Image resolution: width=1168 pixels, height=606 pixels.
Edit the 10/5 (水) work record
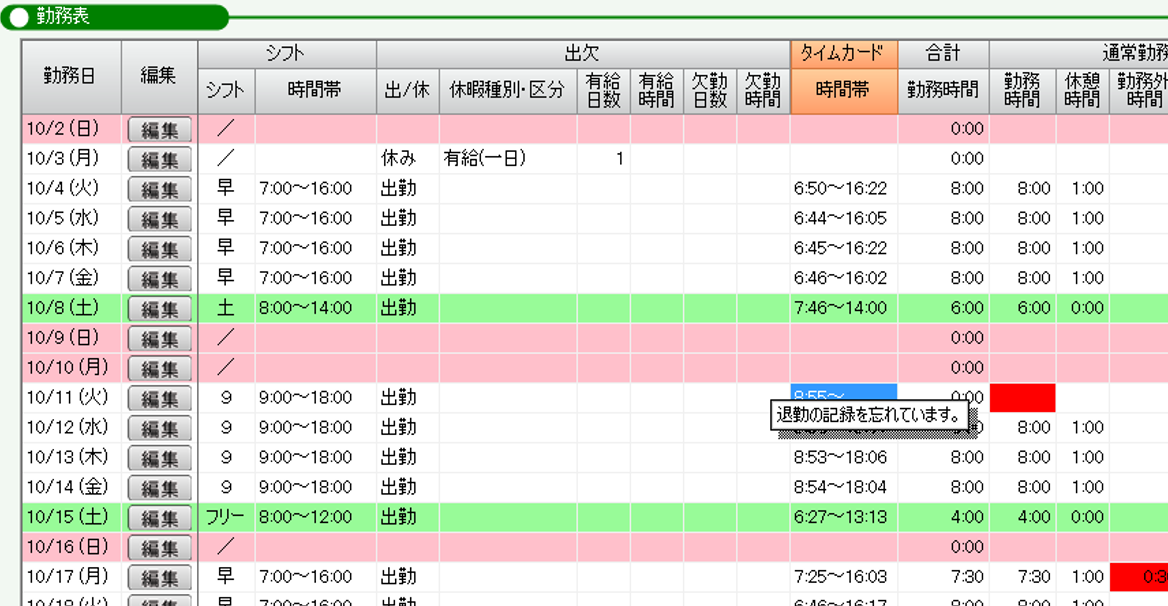pos(159,219)
